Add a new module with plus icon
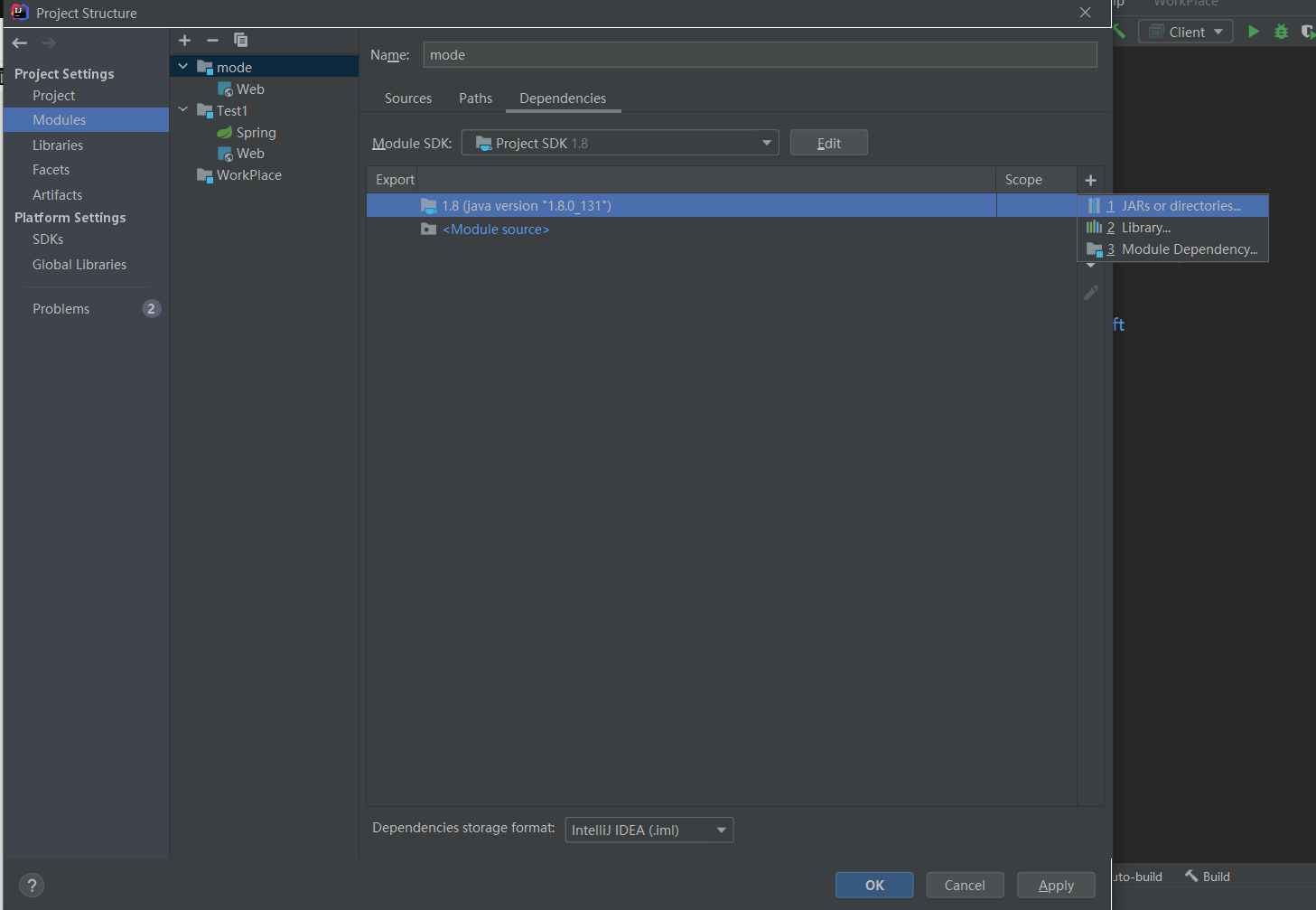 point(184,40)
